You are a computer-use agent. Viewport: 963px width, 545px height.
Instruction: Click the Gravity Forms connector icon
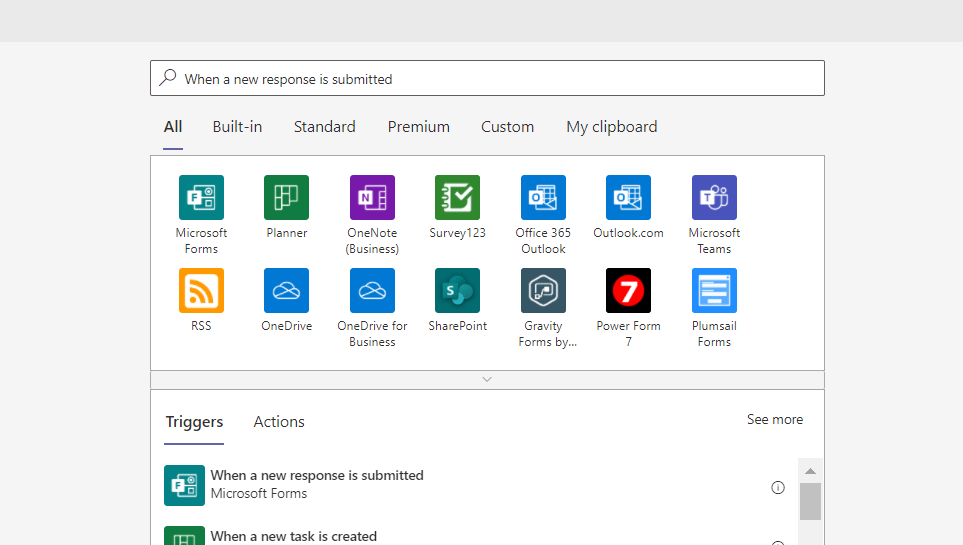pos(543,290)
